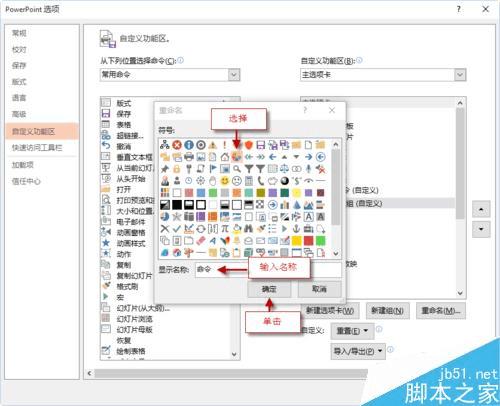The width and height of the screenshot is (500, 406).
Task: Go to the 校对 options category
Action: [19, 49]
